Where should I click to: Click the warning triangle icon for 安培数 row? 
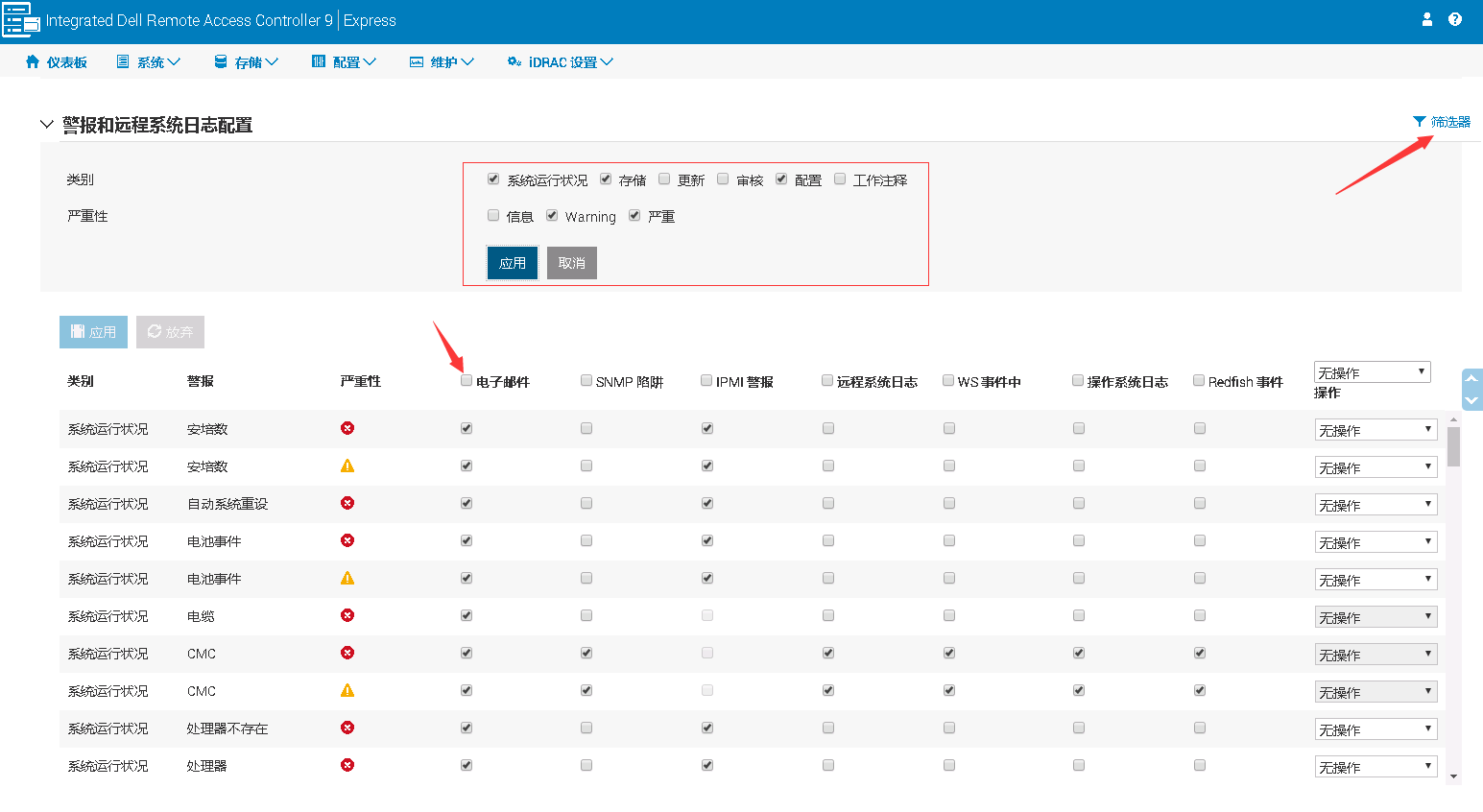347,466
